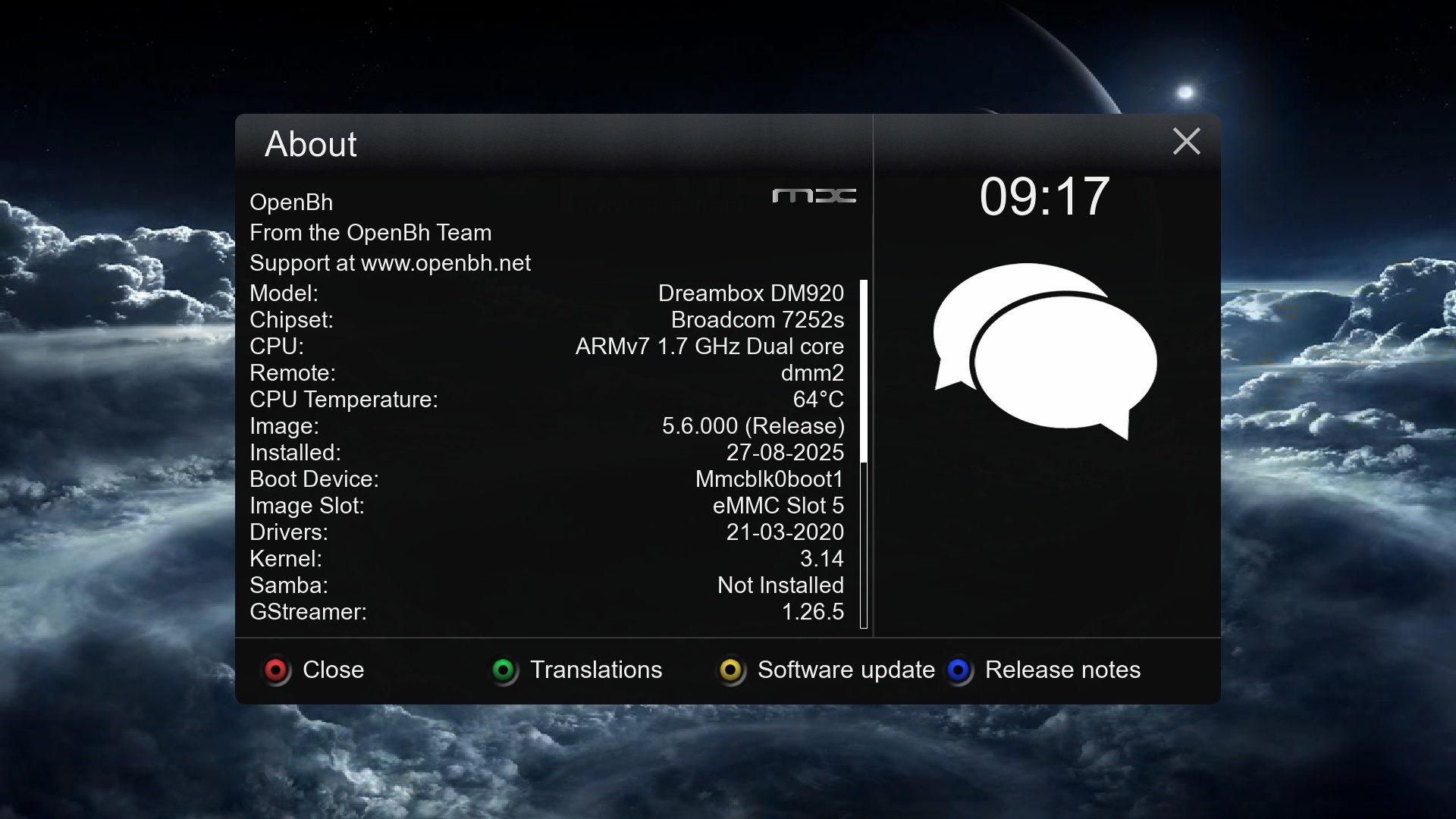Open Release notes via its label
This screenshot has width=1456, height=819.
tap(1062, 670)
